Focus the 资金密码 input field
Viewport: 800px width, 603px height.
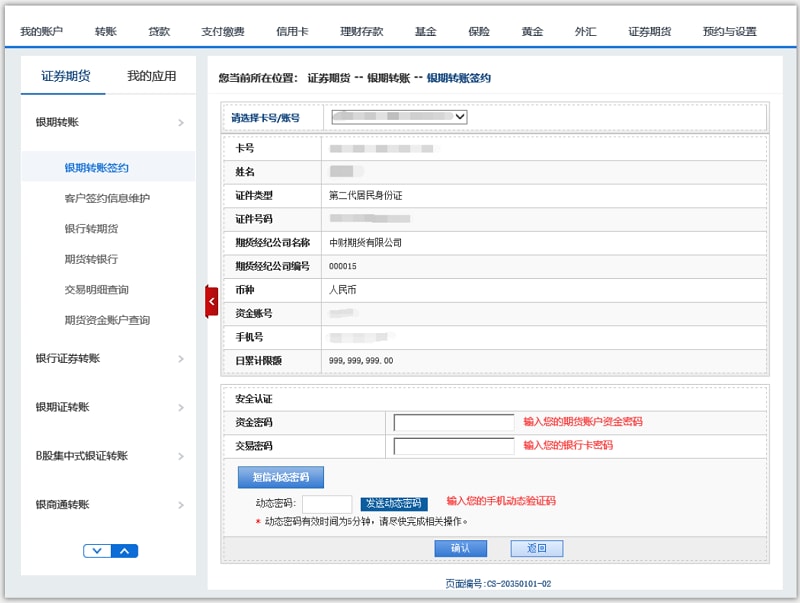pyautogui.click(x=454, y=422)
